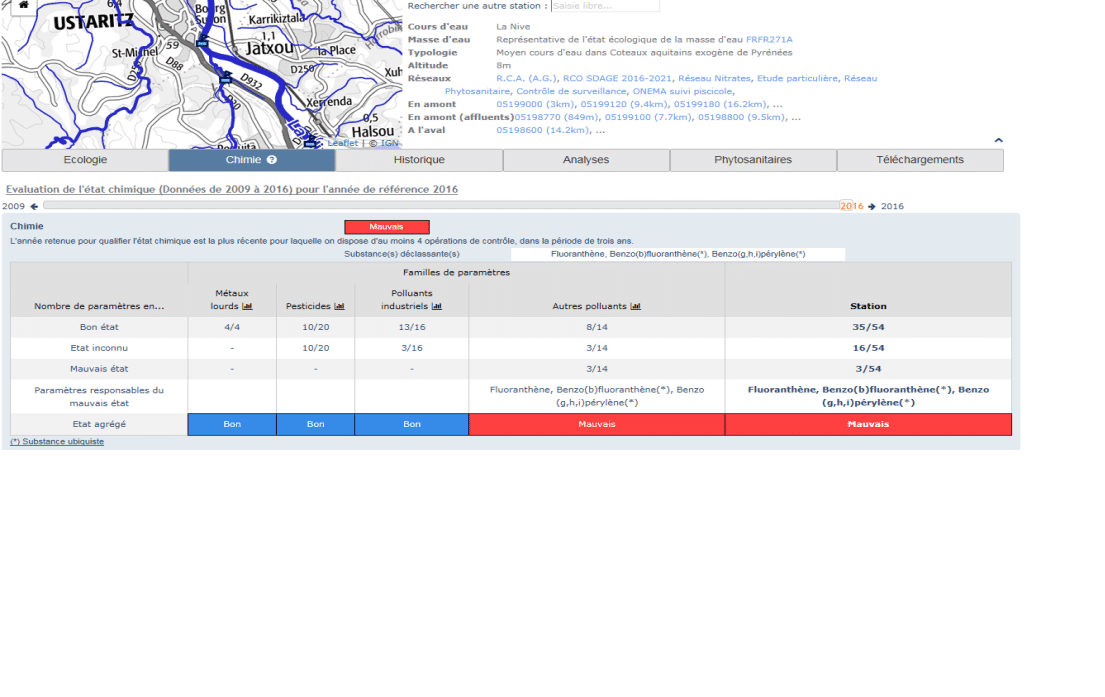Click the 2016 handle on year slider

[x=850, y=206]
